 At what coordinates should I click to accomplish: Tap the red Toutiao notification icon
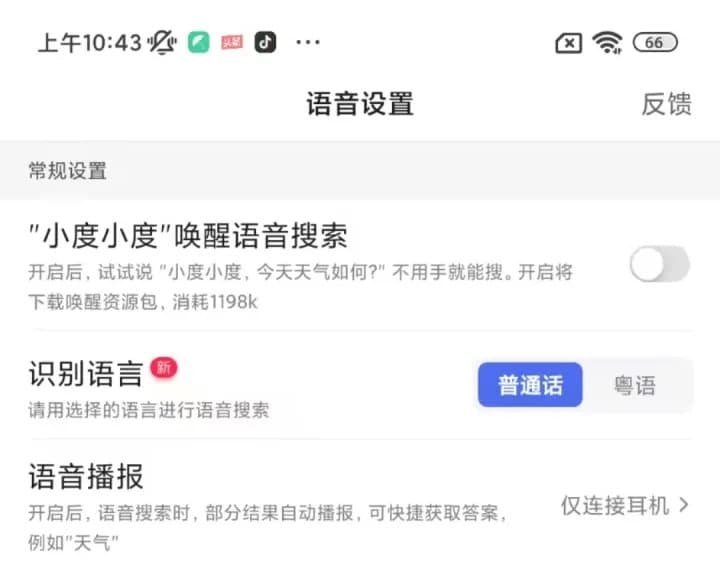coord(232,42)
